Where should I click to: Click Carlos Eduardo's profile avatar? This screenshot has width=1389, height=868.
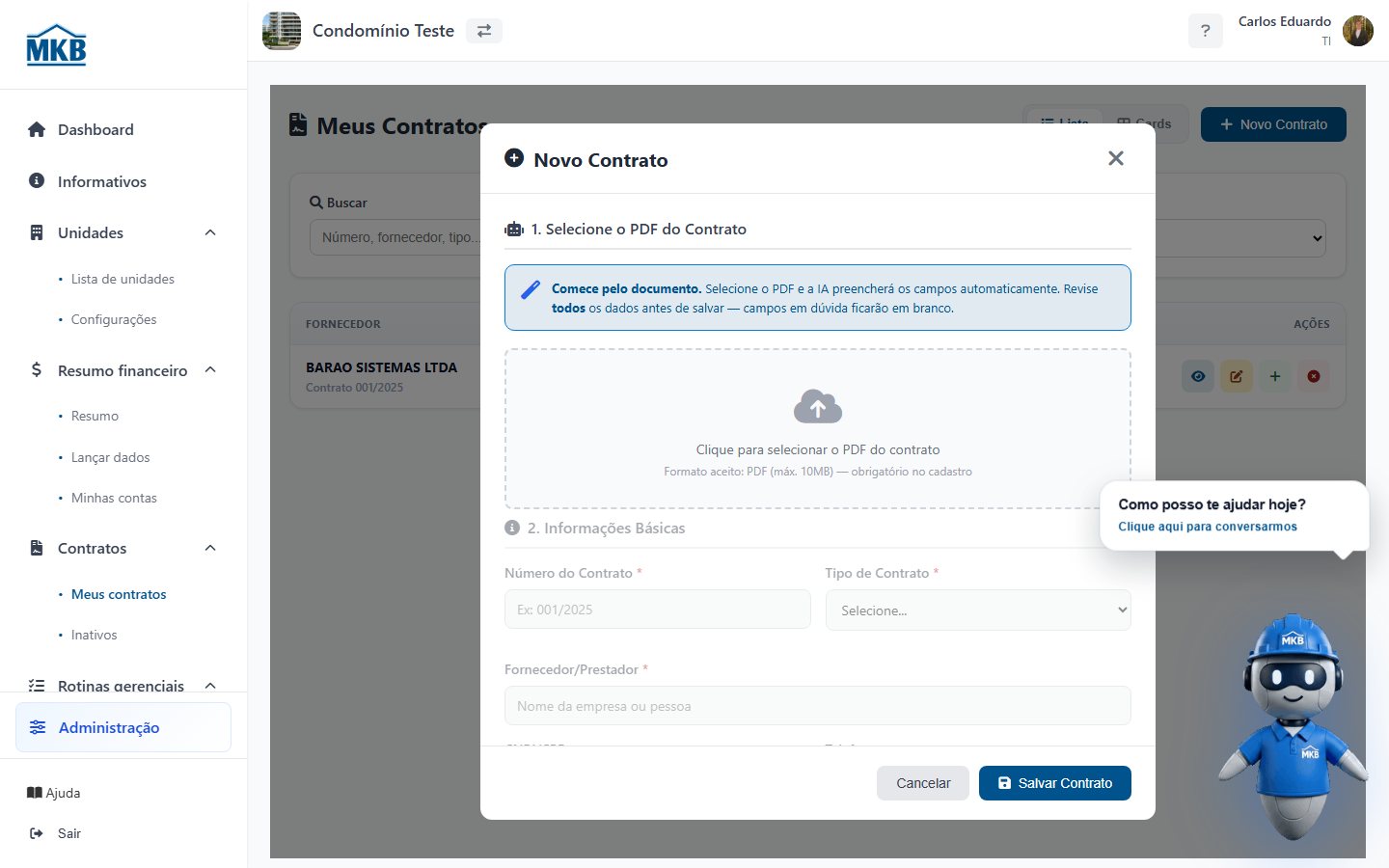pyautogui.click(x=1358, y=31)
